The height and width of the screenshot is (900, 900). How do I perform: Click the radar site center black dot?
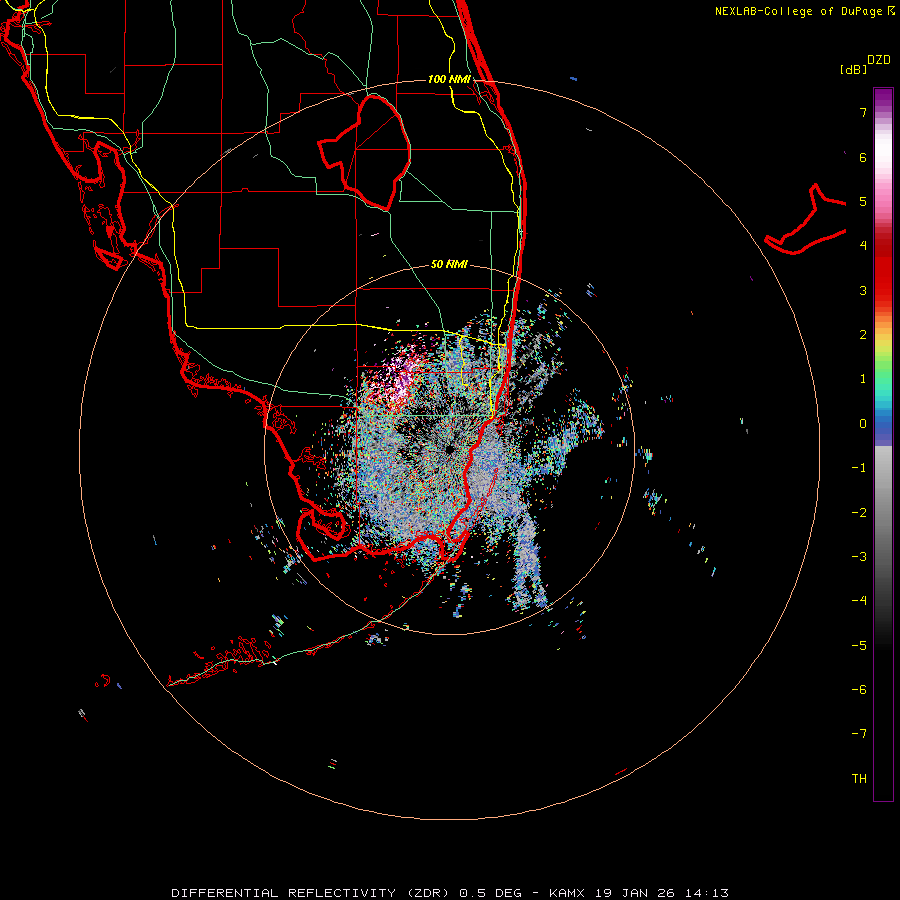pyautogui.click(x=449, y=449)
